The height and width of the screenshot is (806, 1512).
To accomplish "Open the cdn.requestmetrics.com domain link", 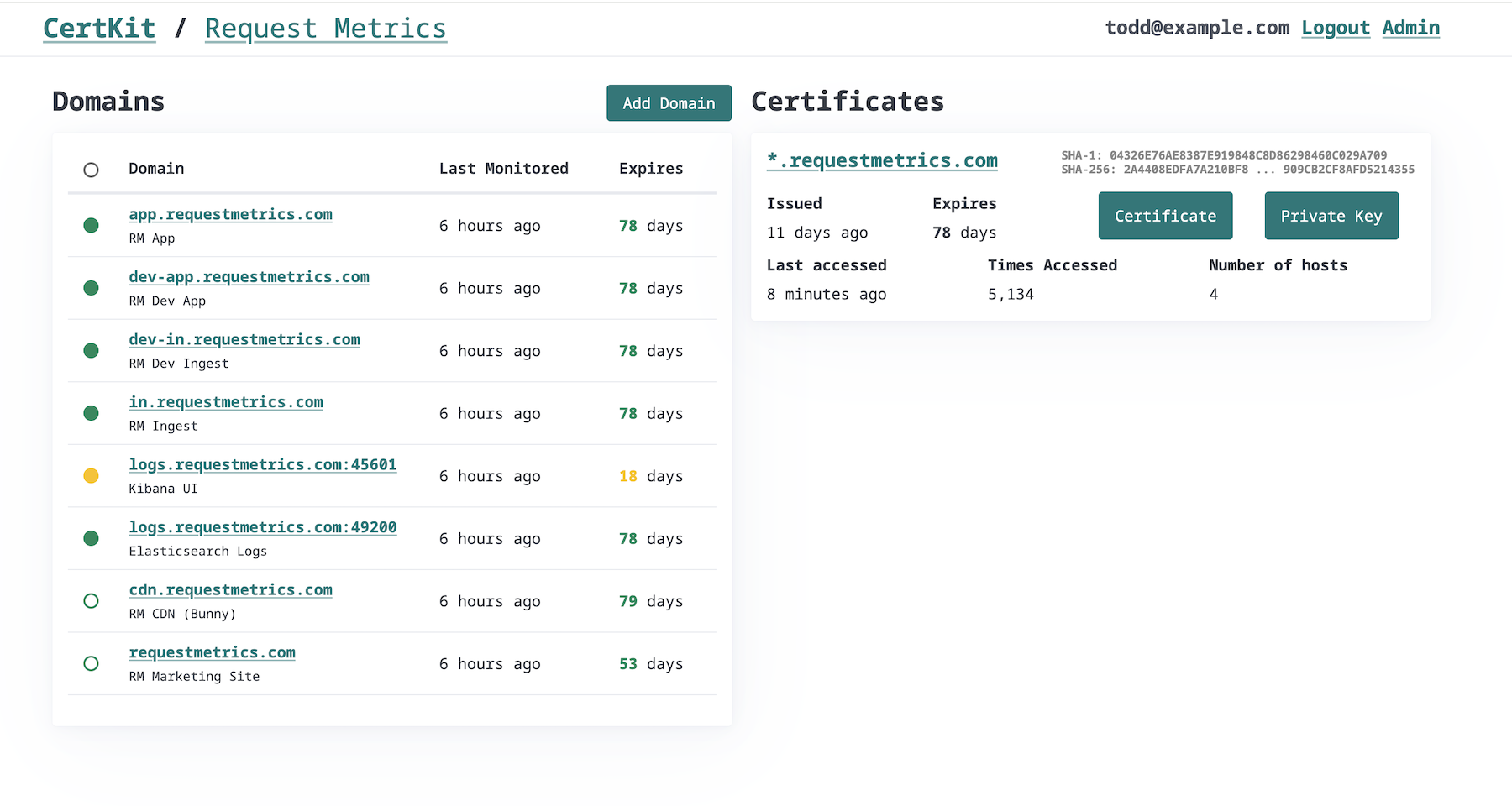I will [230, 589].
